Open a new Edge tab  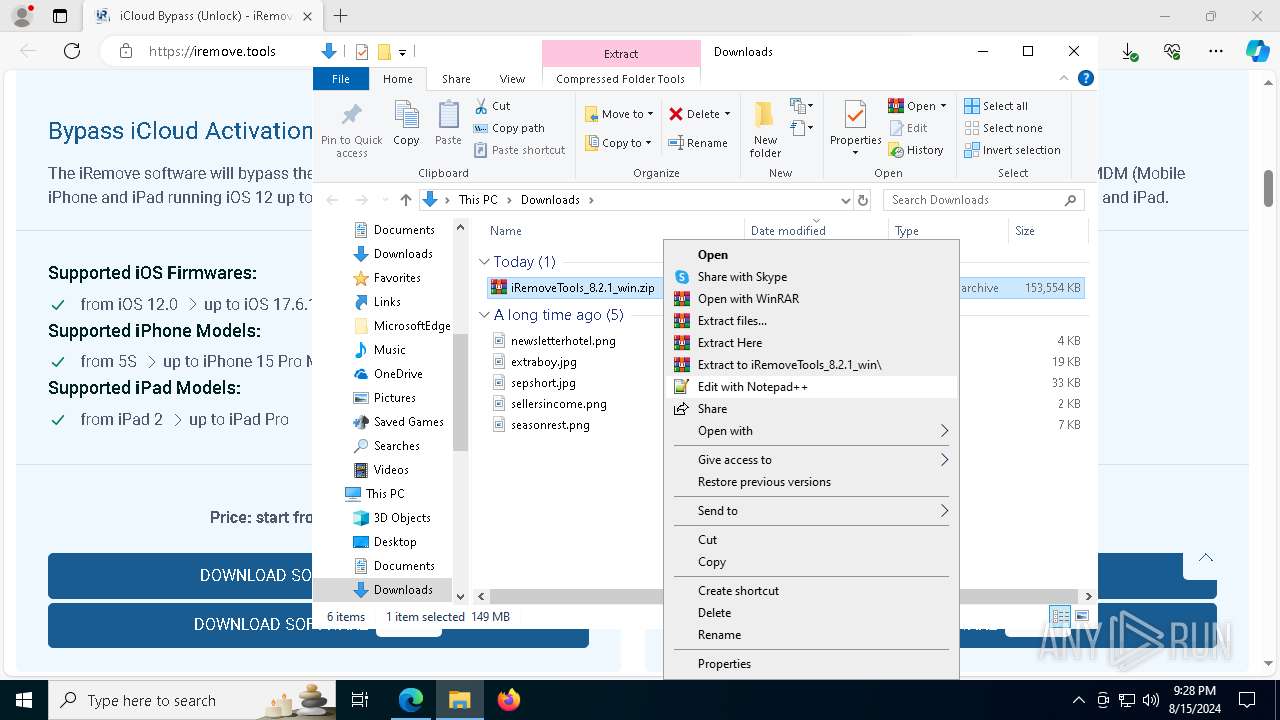click(340, 16)
